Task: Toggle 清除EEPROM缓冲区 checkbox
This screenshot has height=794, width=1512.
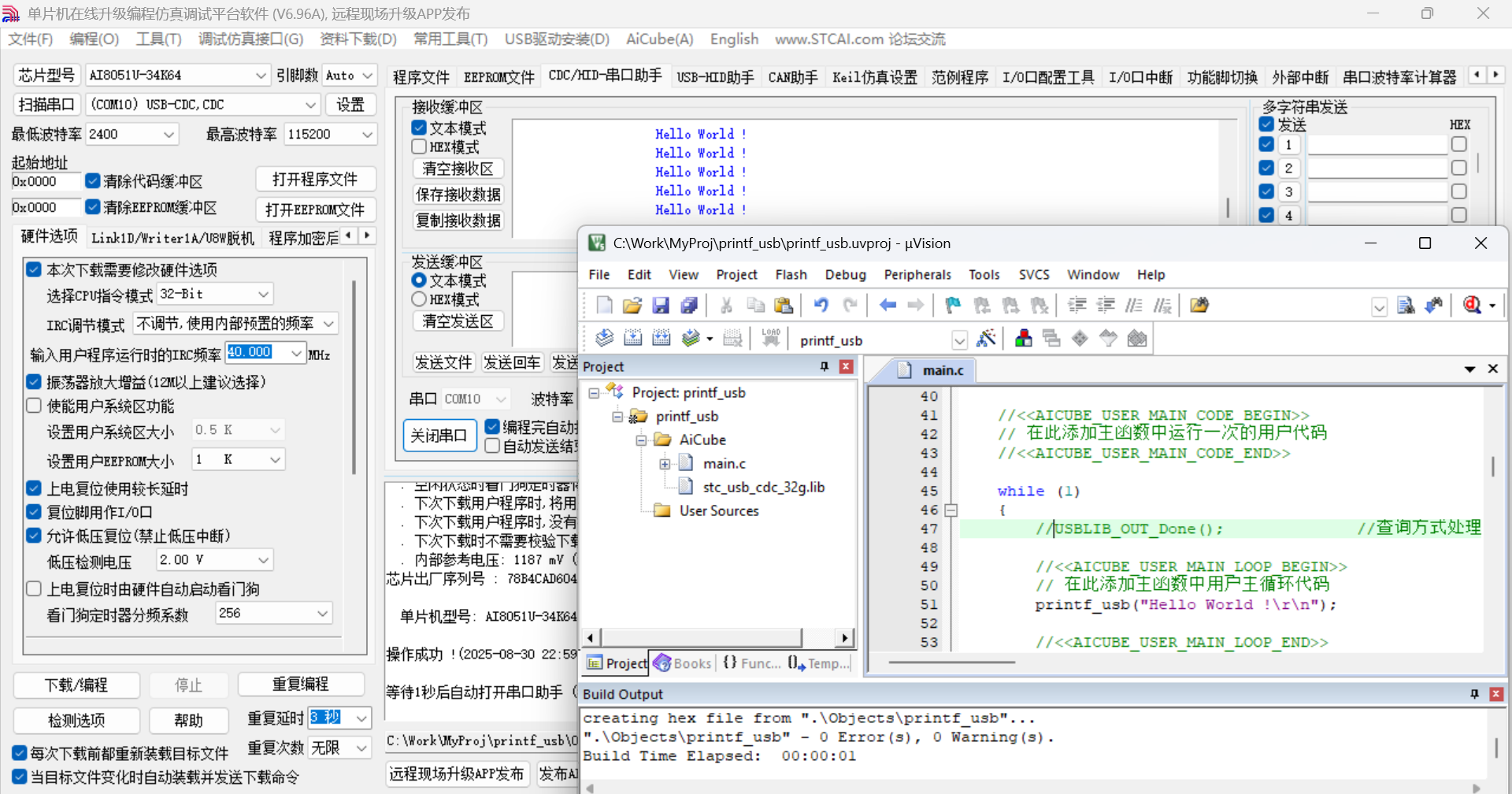Action: 93,207
